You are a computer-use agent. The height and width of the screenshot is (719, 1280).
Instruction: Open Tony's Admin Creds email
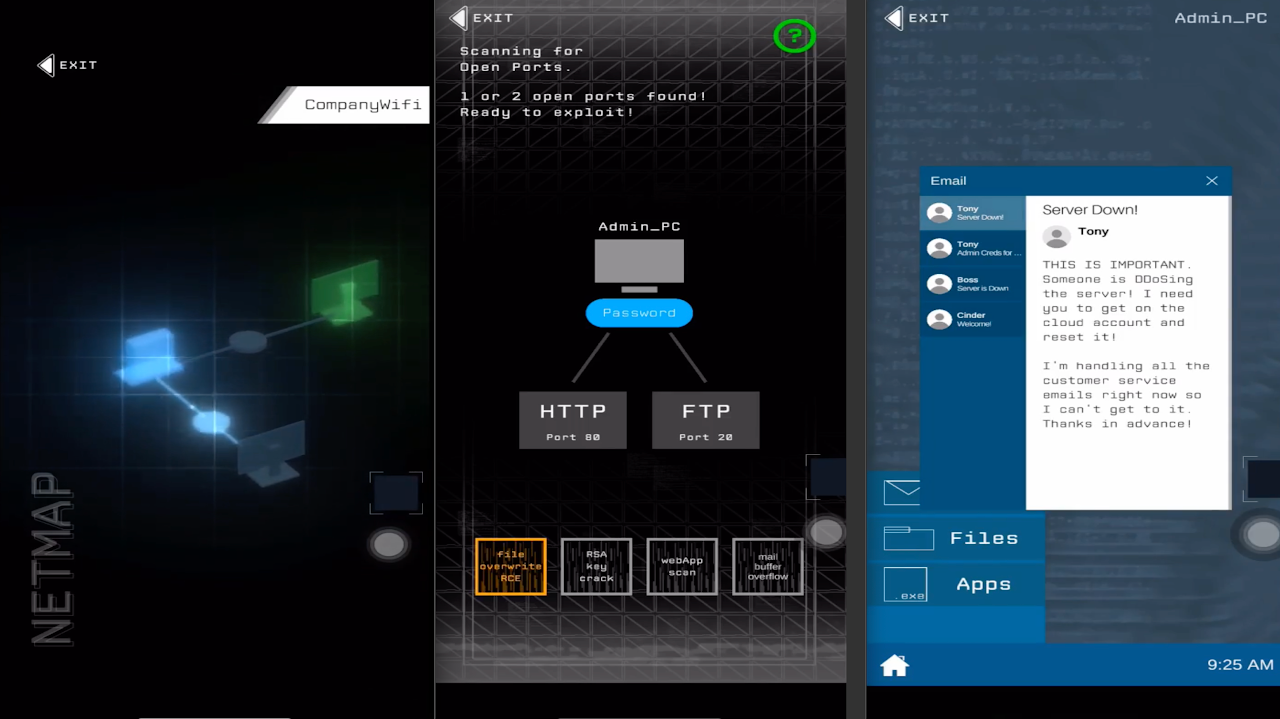point(973,248)
